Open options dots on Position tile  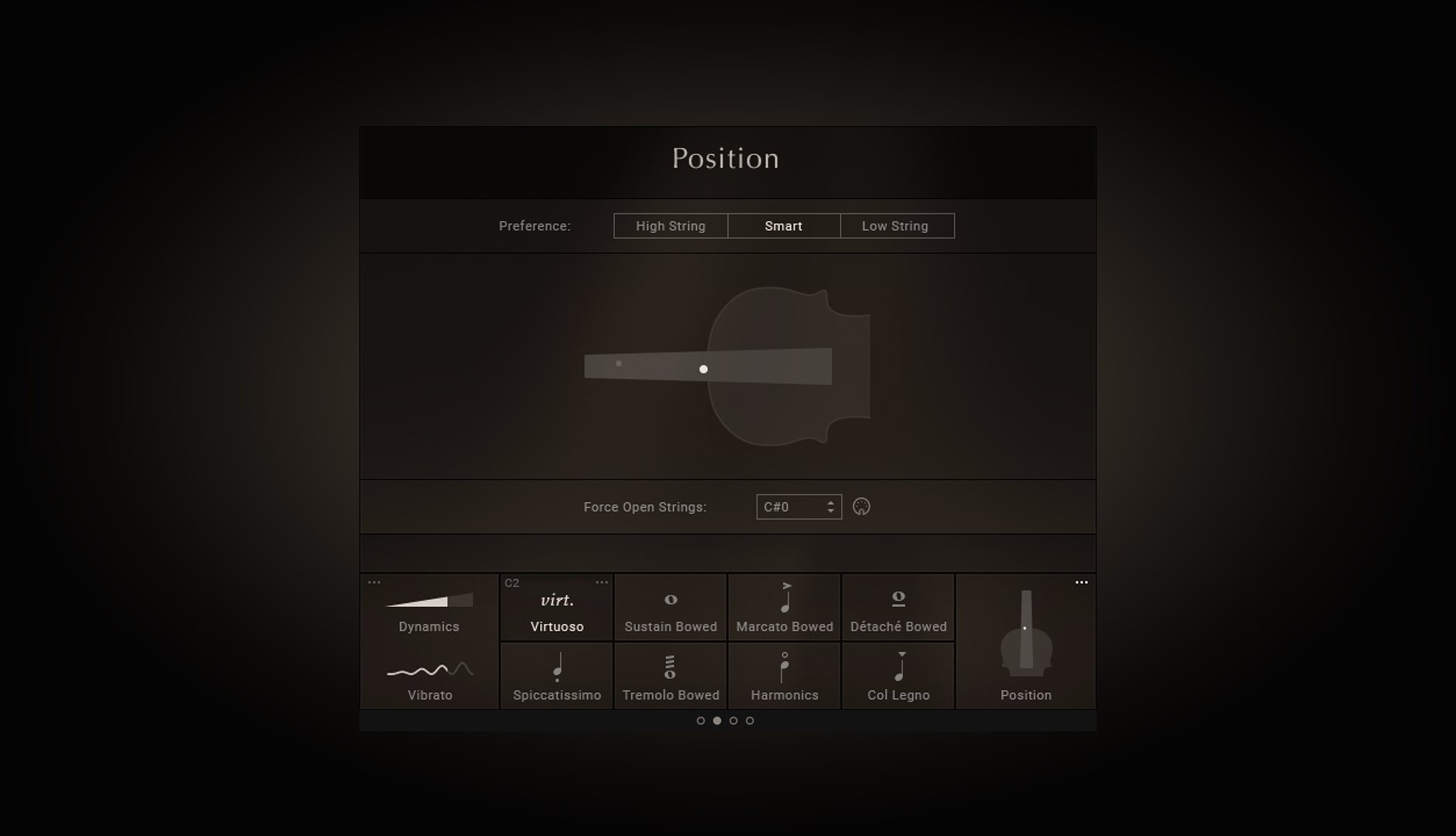[x=1081, y=583]
